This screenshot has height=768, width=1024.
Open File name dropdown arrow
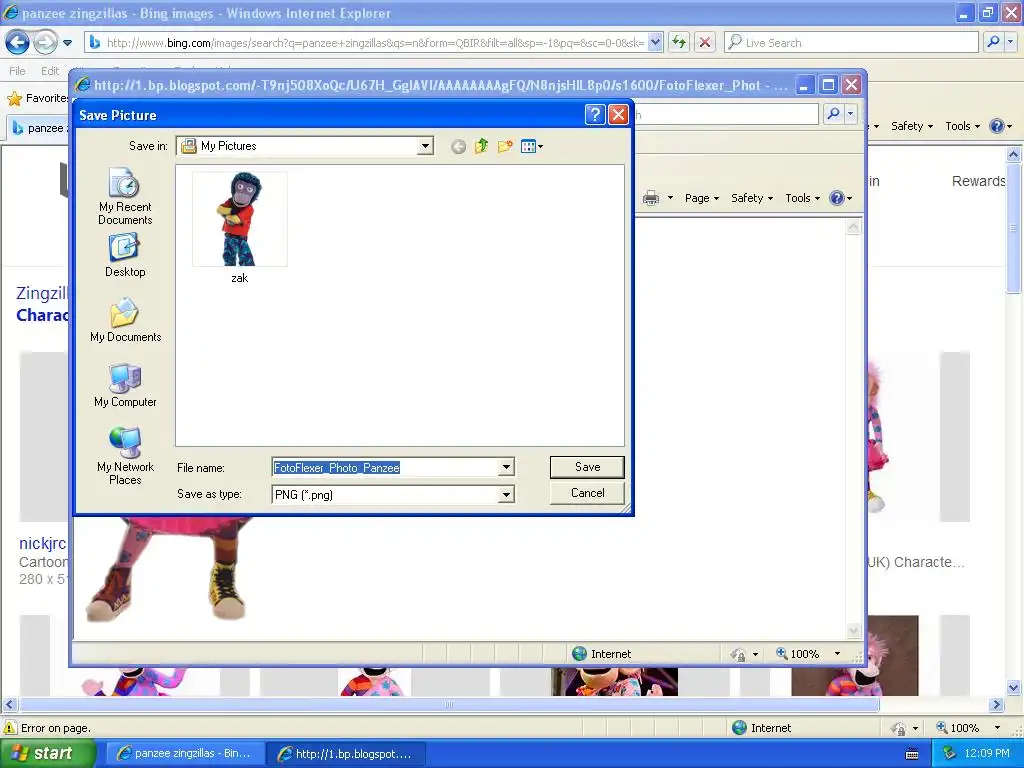tap(506, 467)
